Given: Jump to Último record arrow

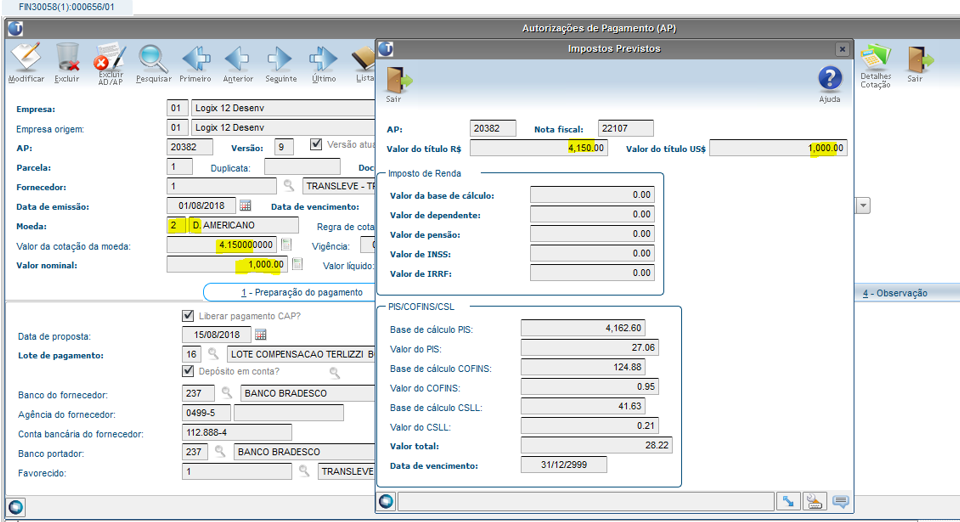Looking at the screenshot, I should point(323,58).
